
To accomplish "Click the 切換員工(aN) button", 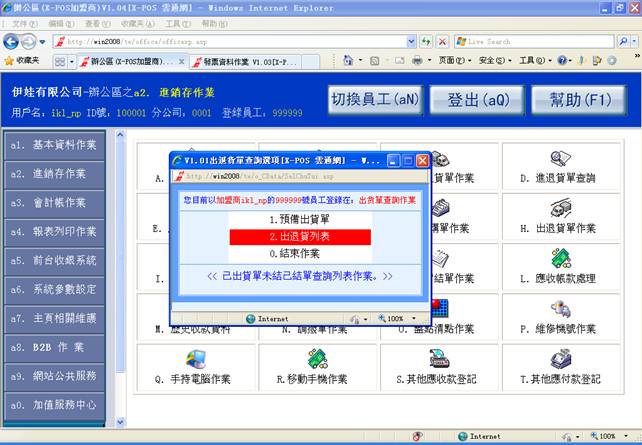I will point(376,100).
